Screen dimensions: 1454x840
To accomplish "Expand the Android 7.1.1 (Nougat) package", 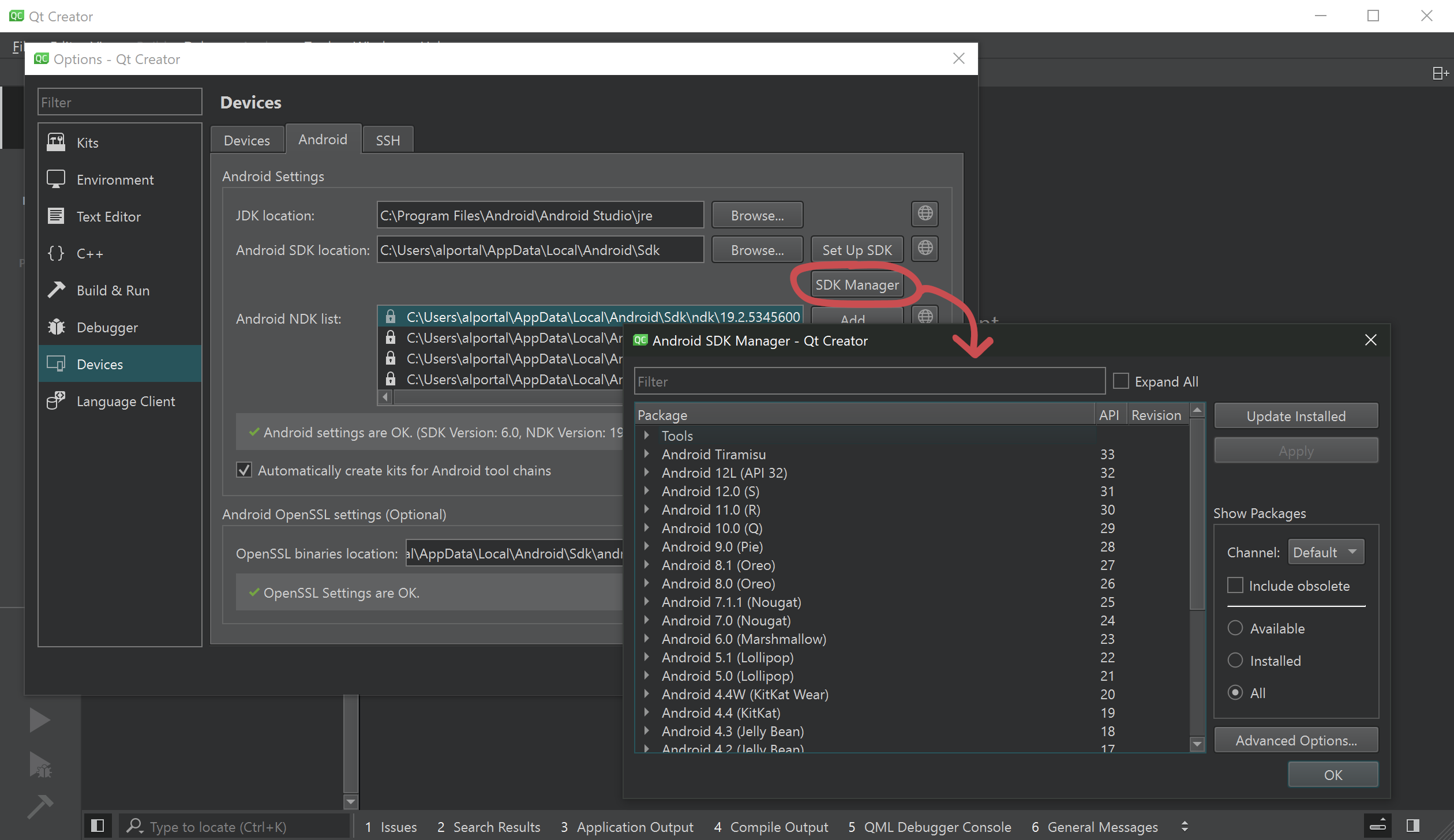I will [x=647, y=602].
